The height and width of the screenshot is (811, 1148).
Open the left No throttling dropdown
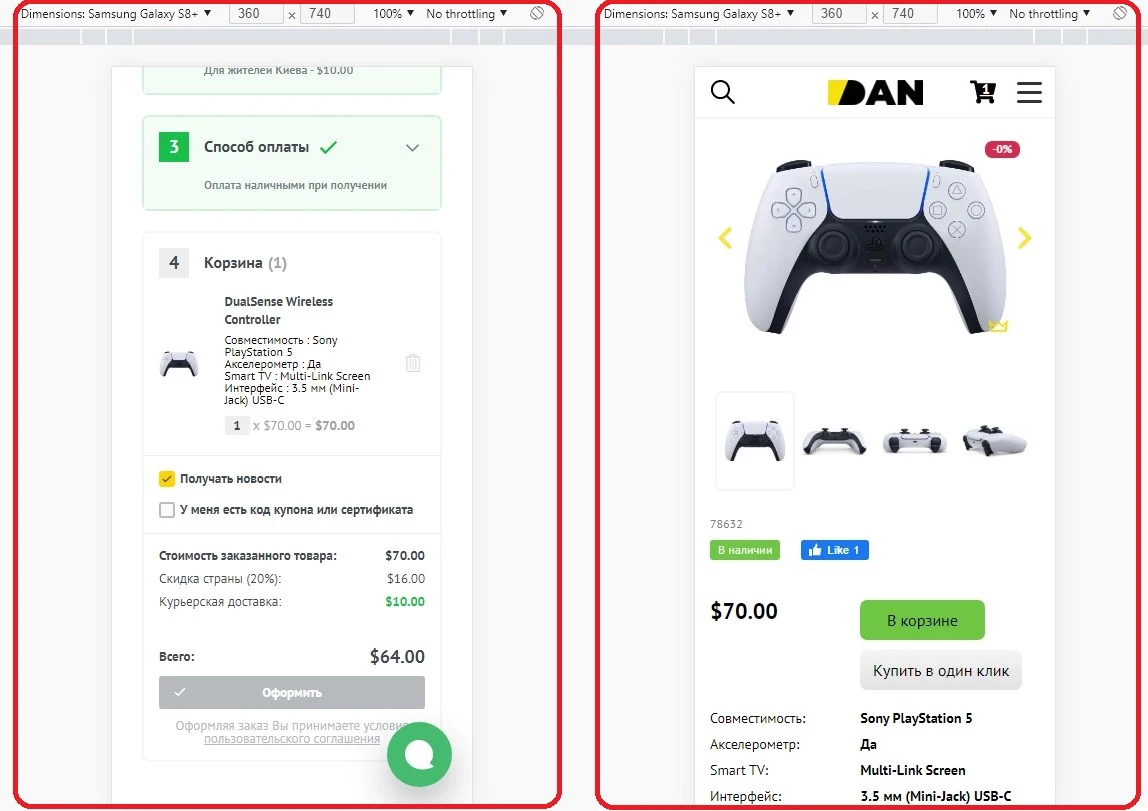coord(466,13)
